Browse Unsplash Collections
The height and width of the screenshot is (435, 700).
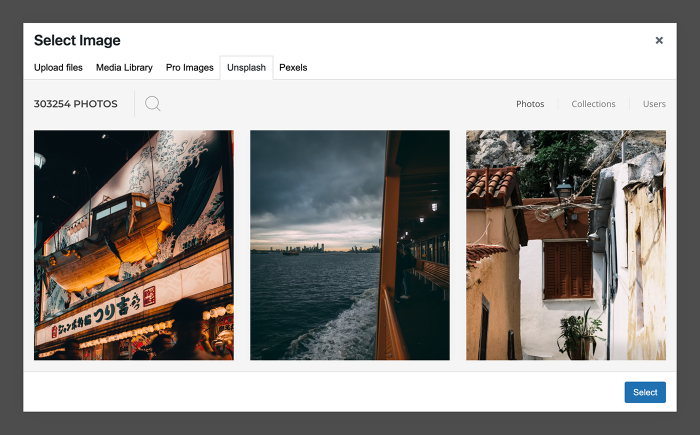point(593,104)
